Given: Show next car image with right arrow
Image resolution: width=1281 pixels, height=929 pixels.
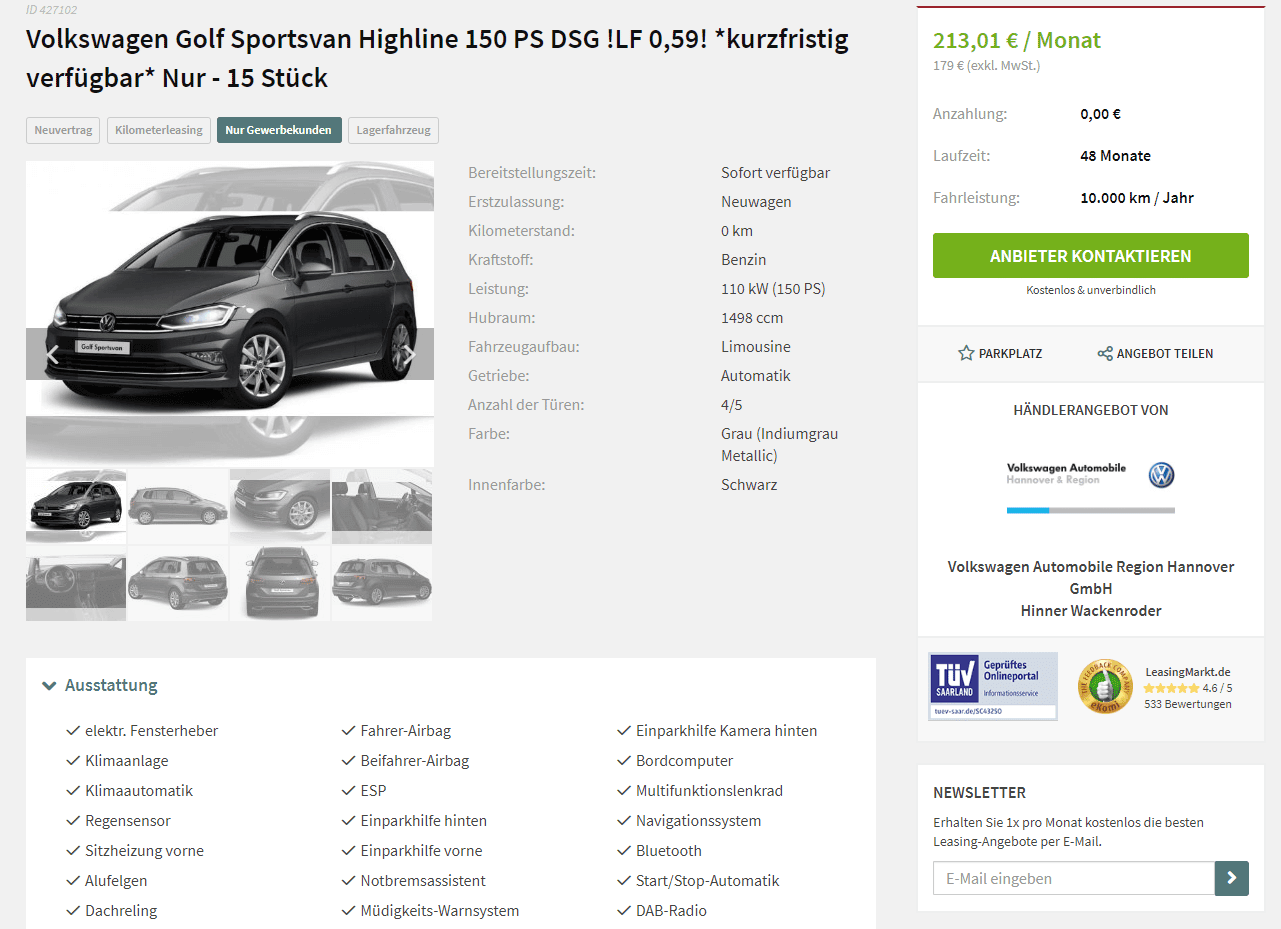Looking at the screenshot, I should pos(407,354).
